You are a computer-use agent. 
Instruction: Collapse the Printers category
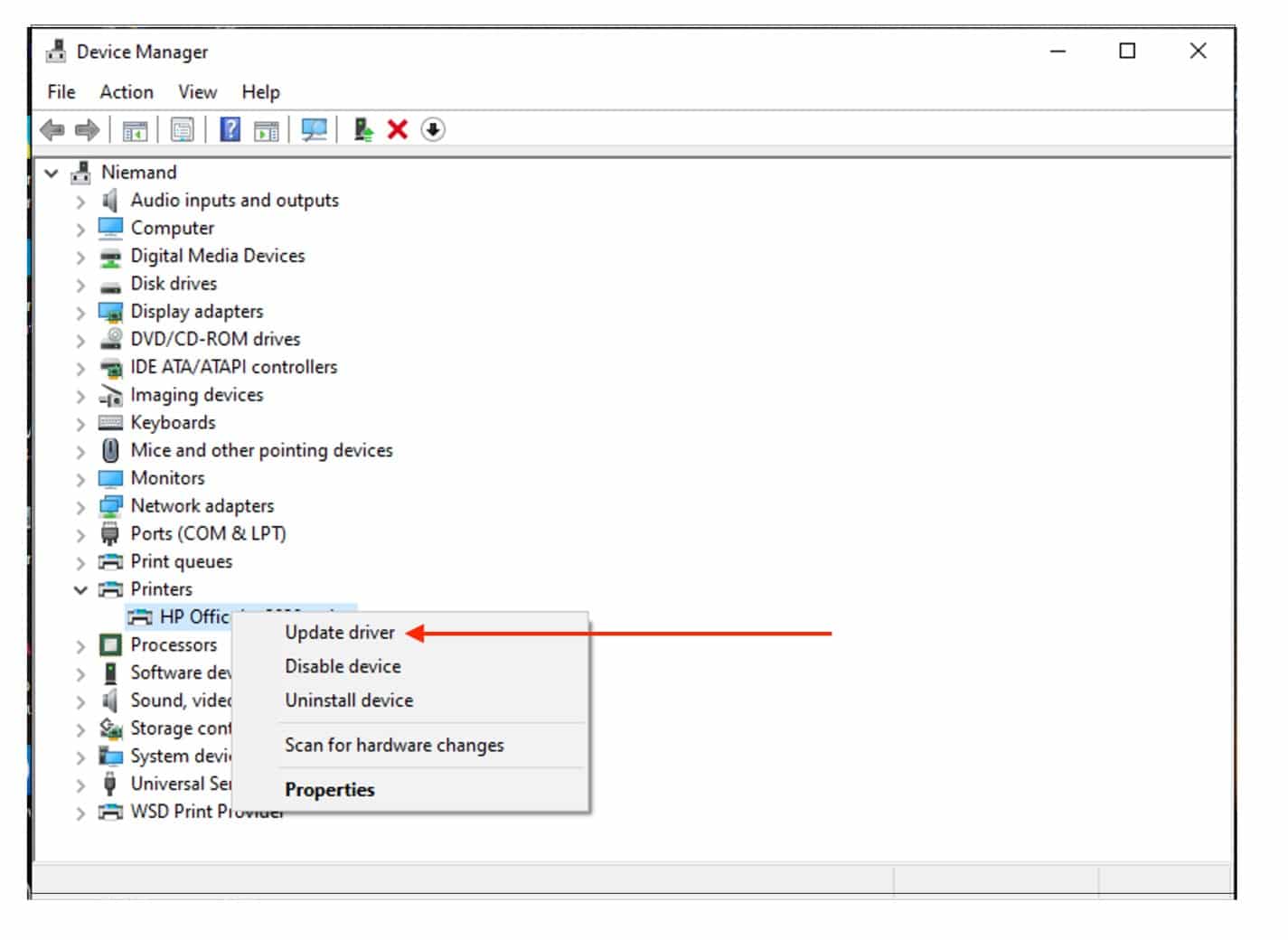pos(80,589)
